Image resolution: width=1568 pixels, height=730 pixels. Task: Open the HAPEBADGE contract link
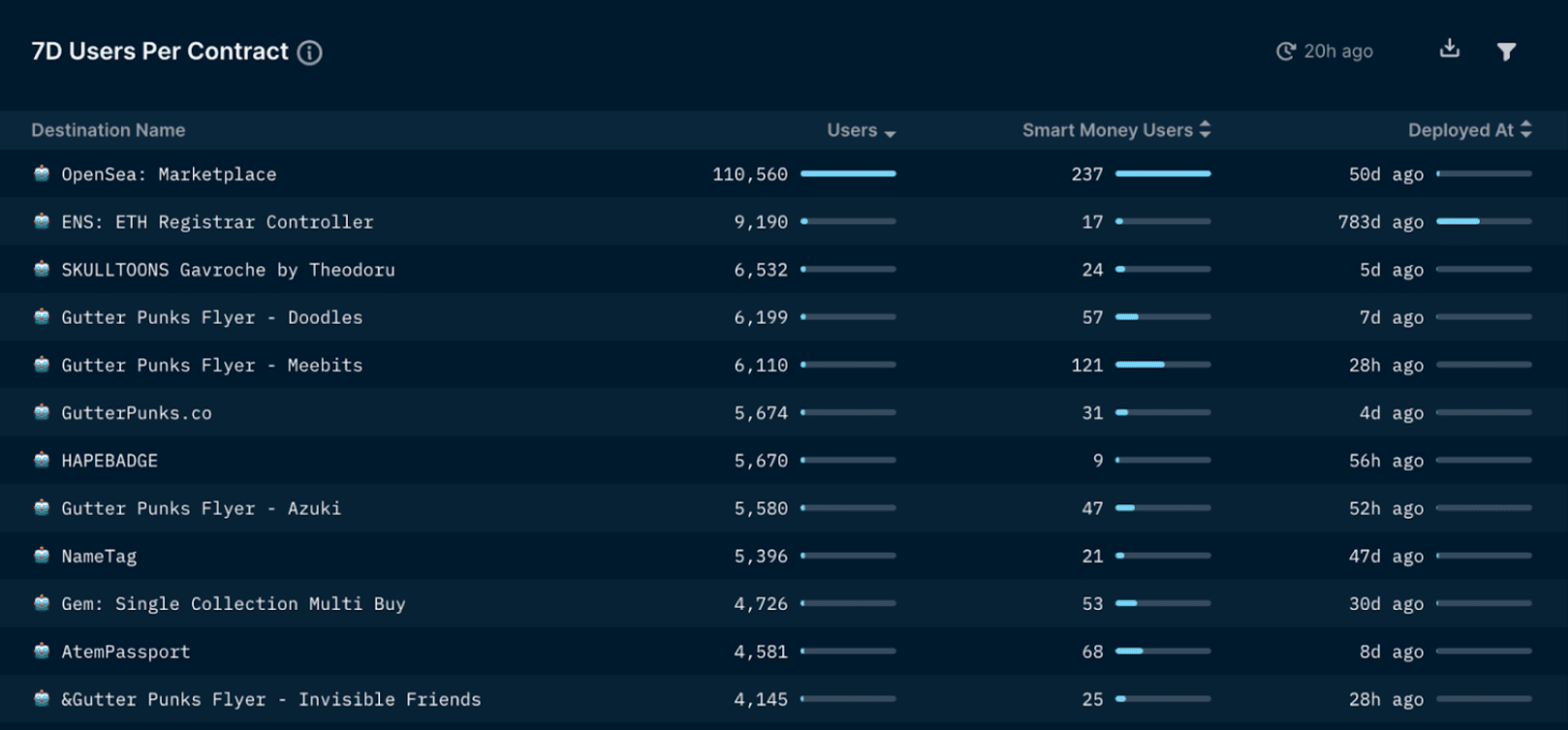pos(110,460)
